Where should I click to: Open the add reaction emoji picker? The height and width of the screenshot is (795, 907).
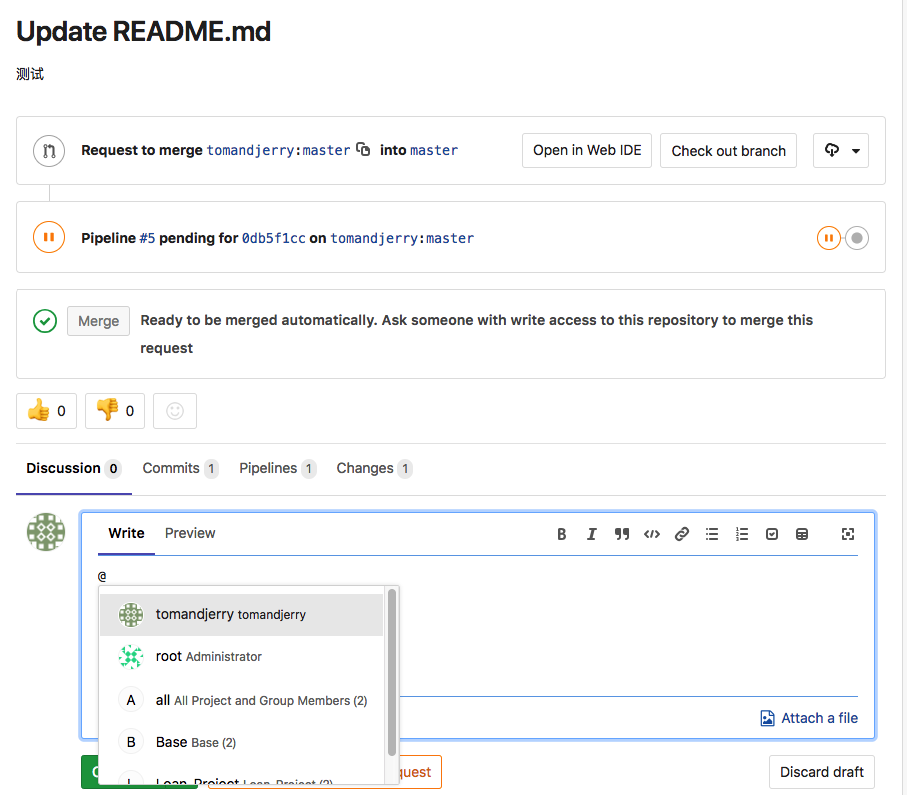pyautogui.click(x=175, y=411)
